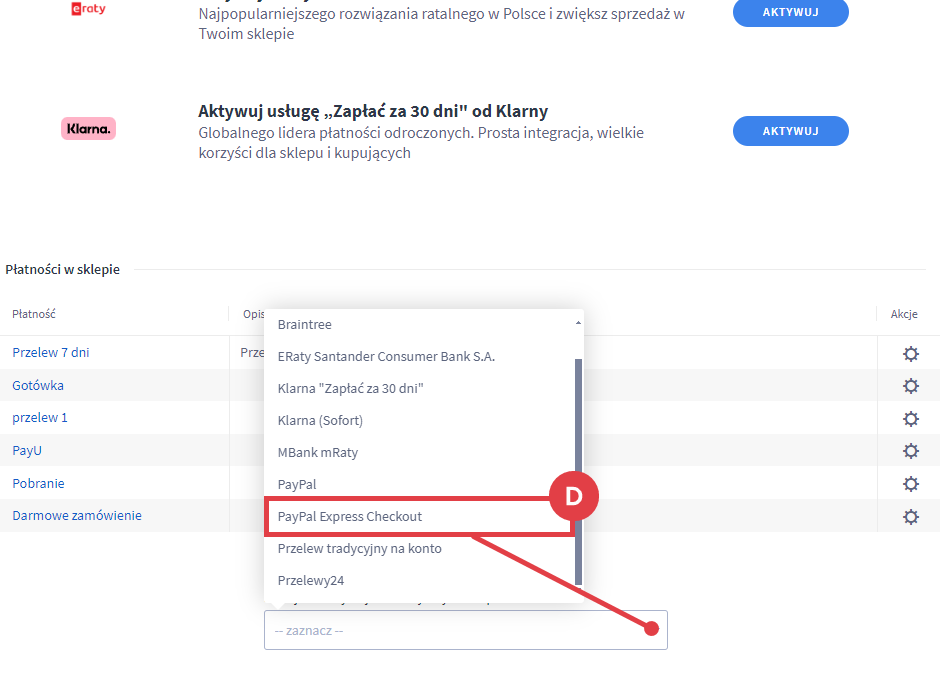
Task: Click the dropdown list scrollbar thumb
Action: 579,471
